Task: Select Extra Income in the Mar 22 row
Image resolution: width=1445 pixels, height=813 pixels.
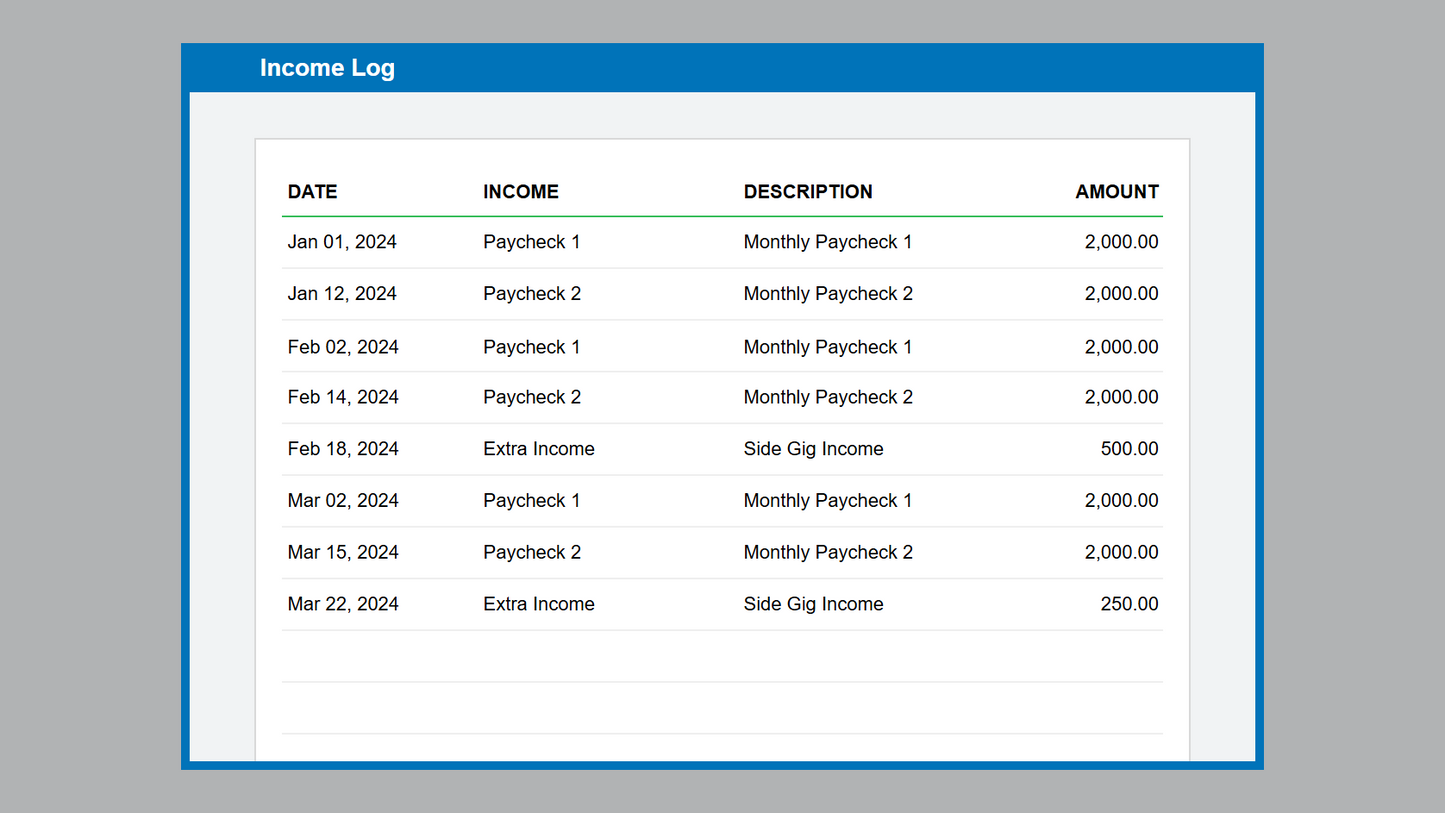Action: point(539,604)
